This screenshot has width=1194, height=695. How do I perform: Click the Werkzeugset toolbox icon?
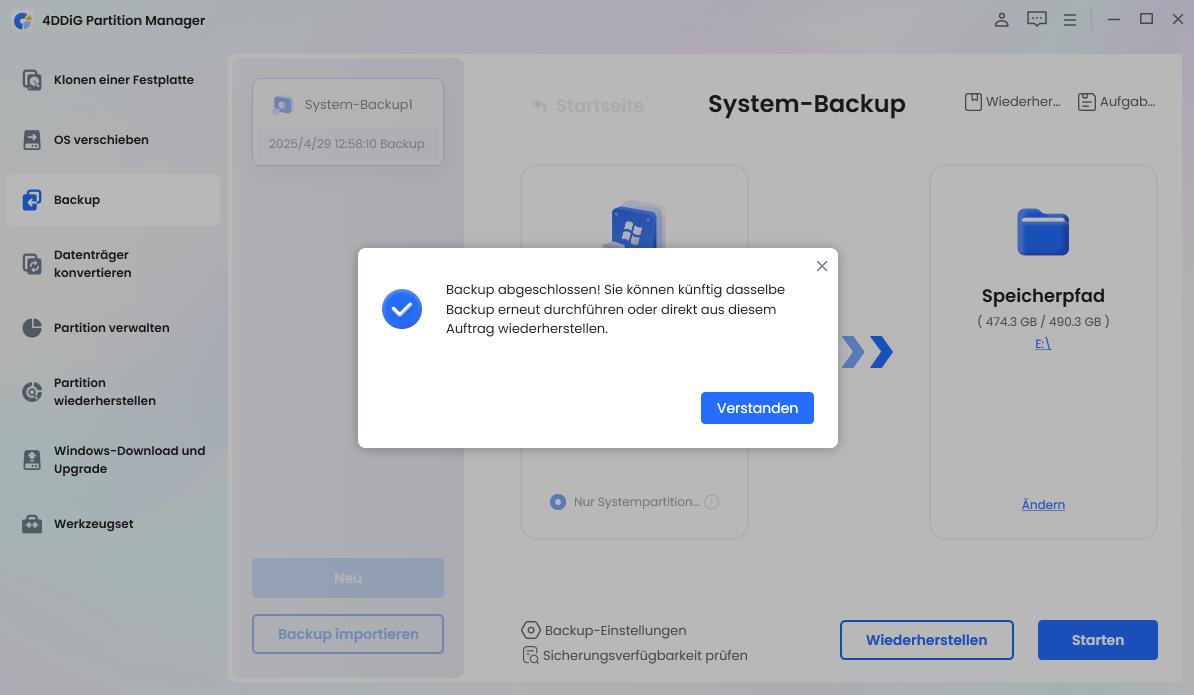click(x=32, y=524)
